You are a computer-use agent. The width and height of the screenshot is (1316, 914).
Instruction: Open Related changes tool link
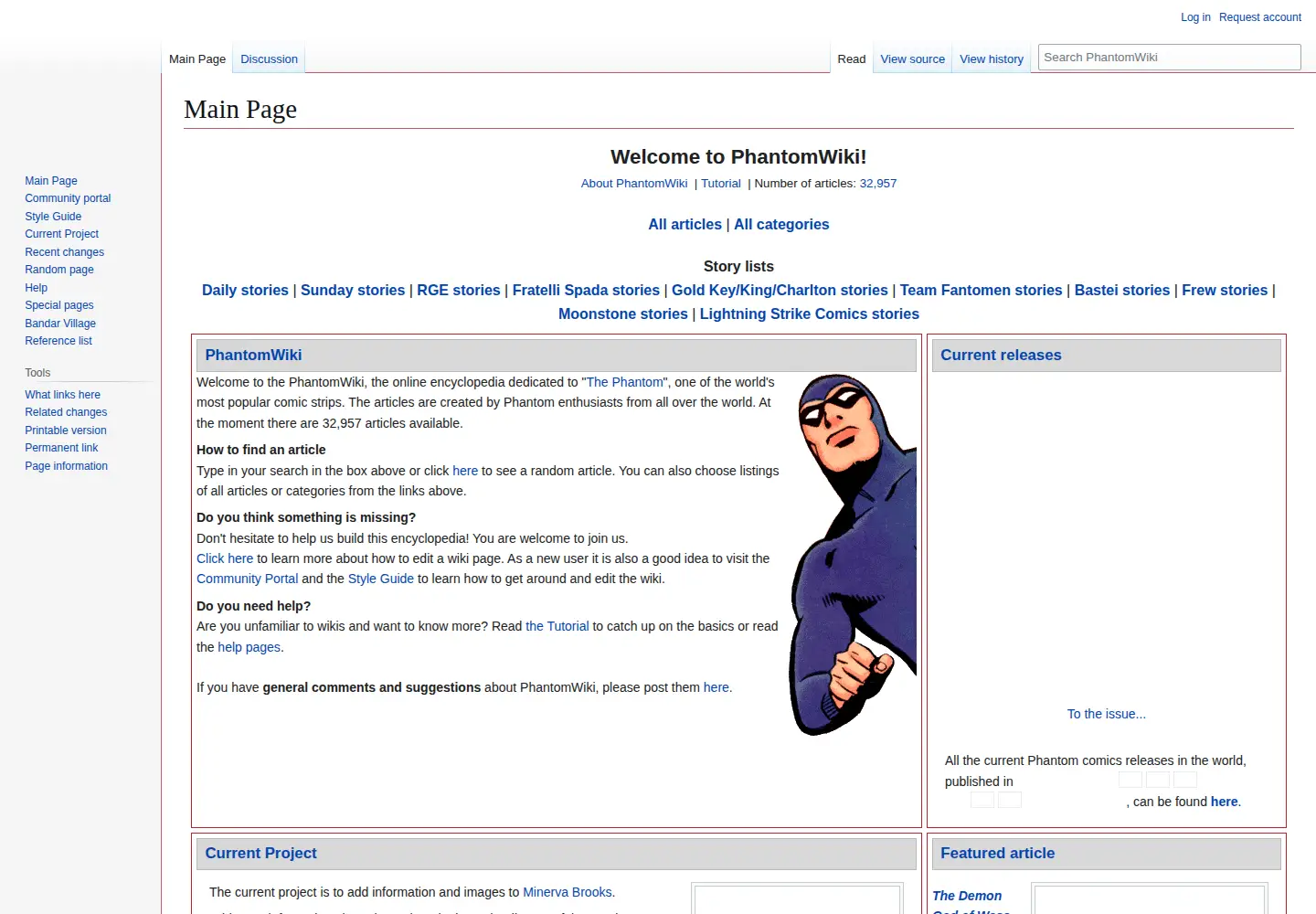pos(66,412)
